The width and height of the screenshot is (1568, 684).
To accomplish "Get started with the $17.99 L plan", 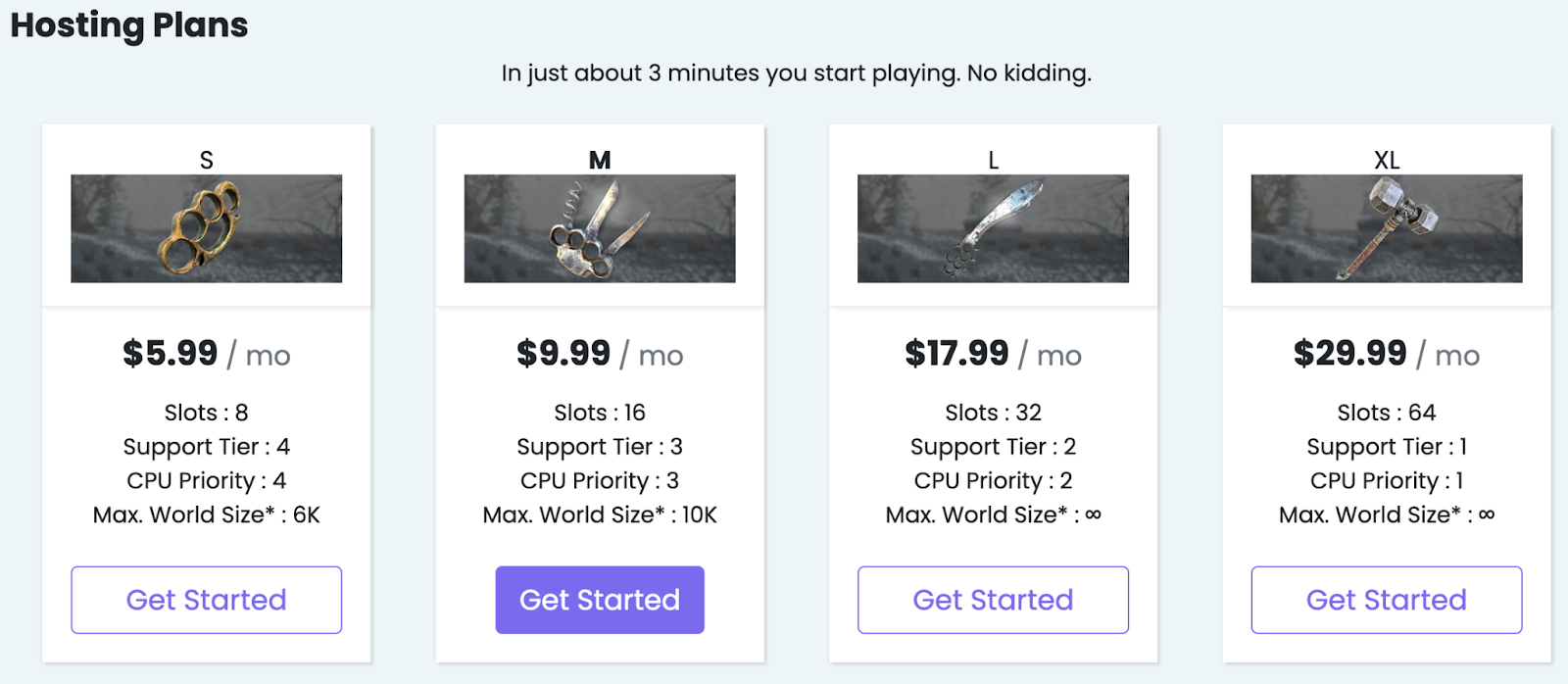I will tap(993, 600).
